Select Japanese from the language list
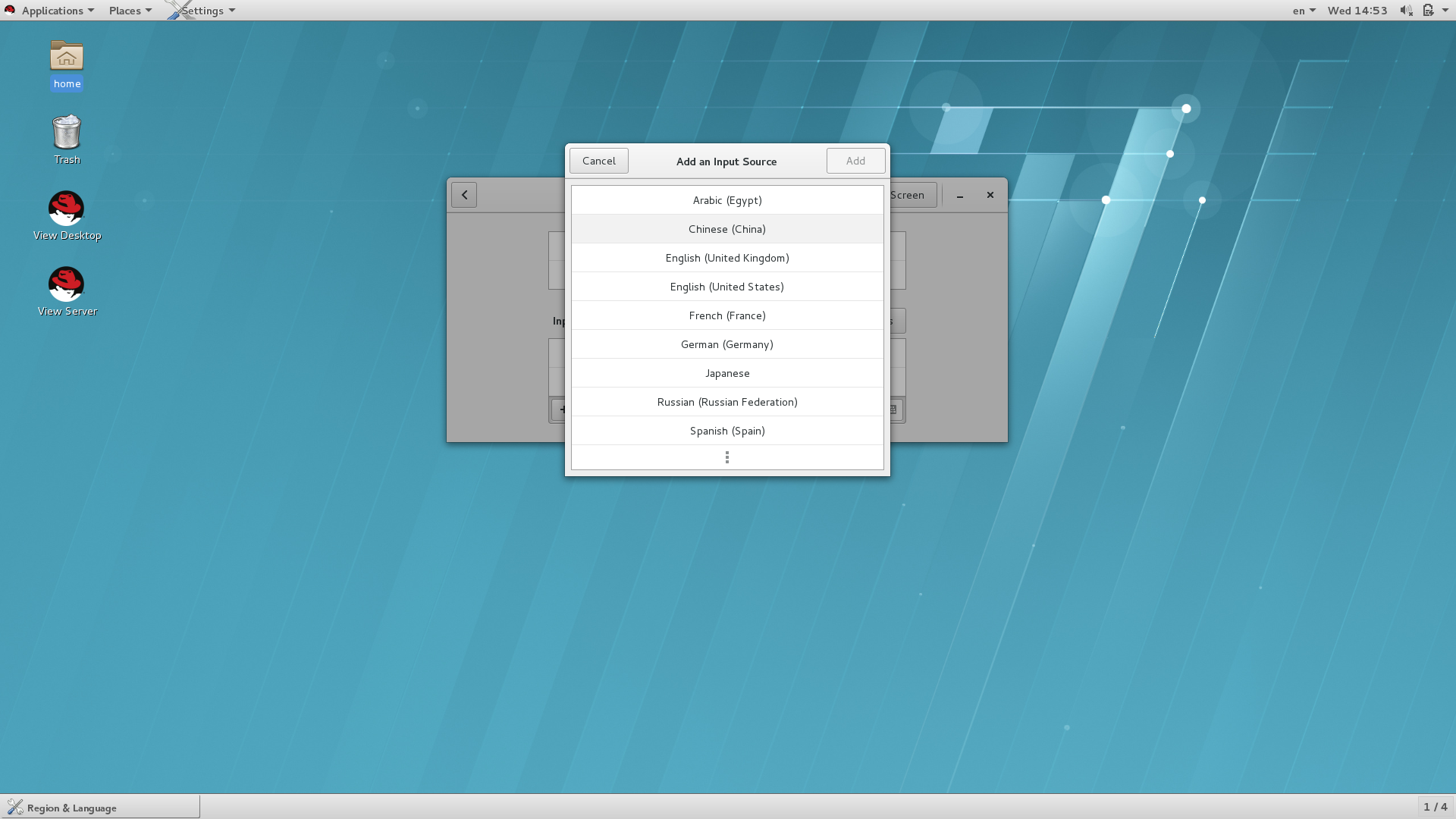Viewport: 1456px width, 819px height. click(726, 372)
